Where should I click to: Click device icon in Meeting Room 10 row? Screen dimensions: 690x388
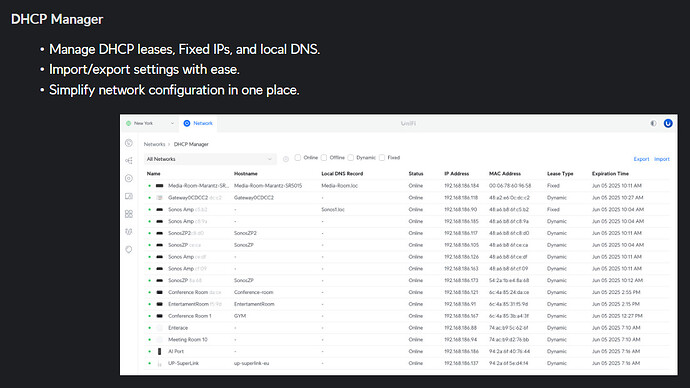[x=159, y=340]
